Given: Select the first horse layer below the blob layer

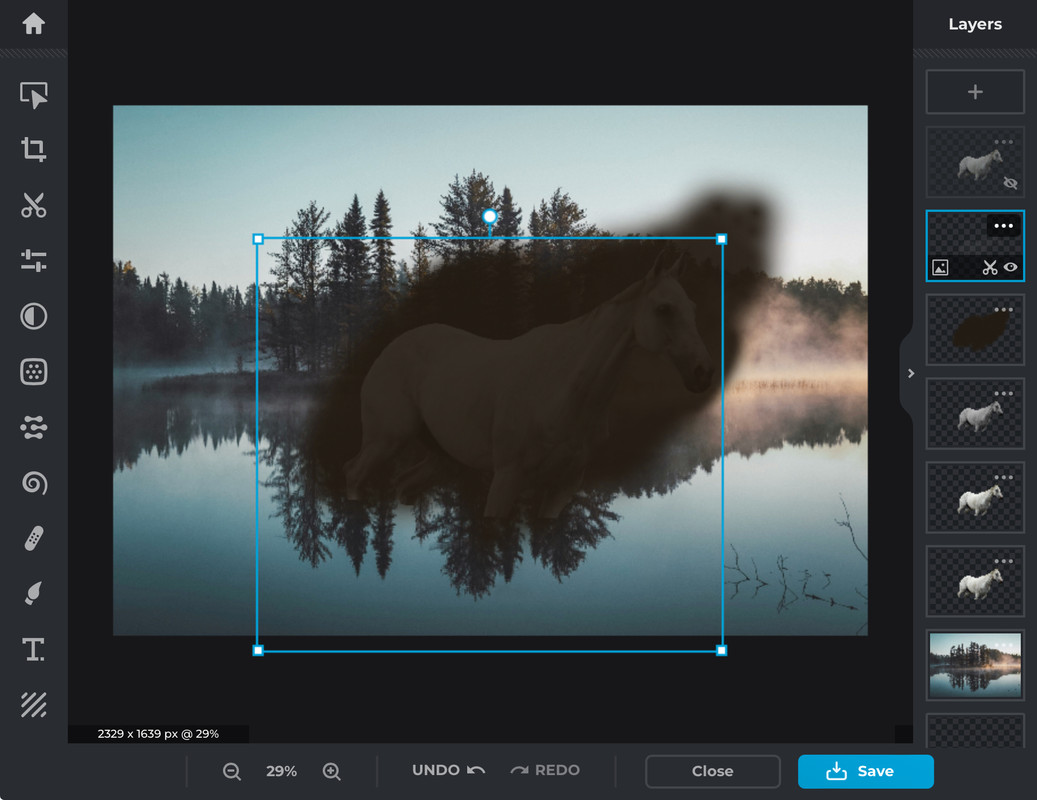Looking at the screenshot, I should coord(975,414).
